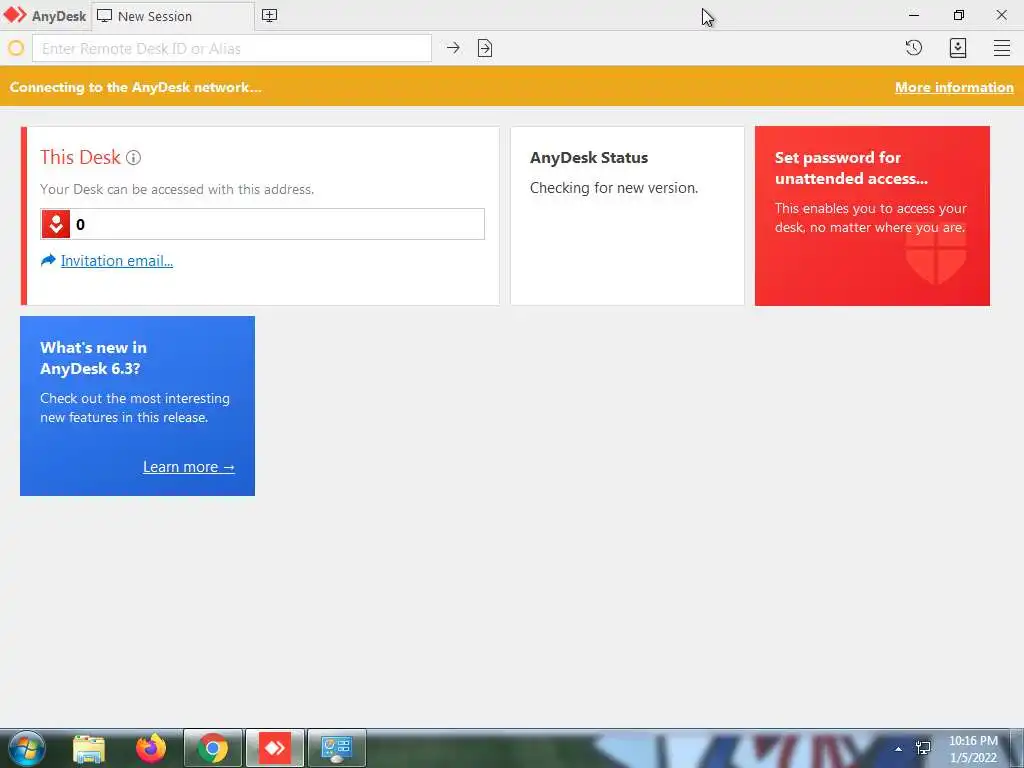Minimize the AnyDesk window
The width and height of the screenshot is (1024, 768).
click(x=914, y=15)
